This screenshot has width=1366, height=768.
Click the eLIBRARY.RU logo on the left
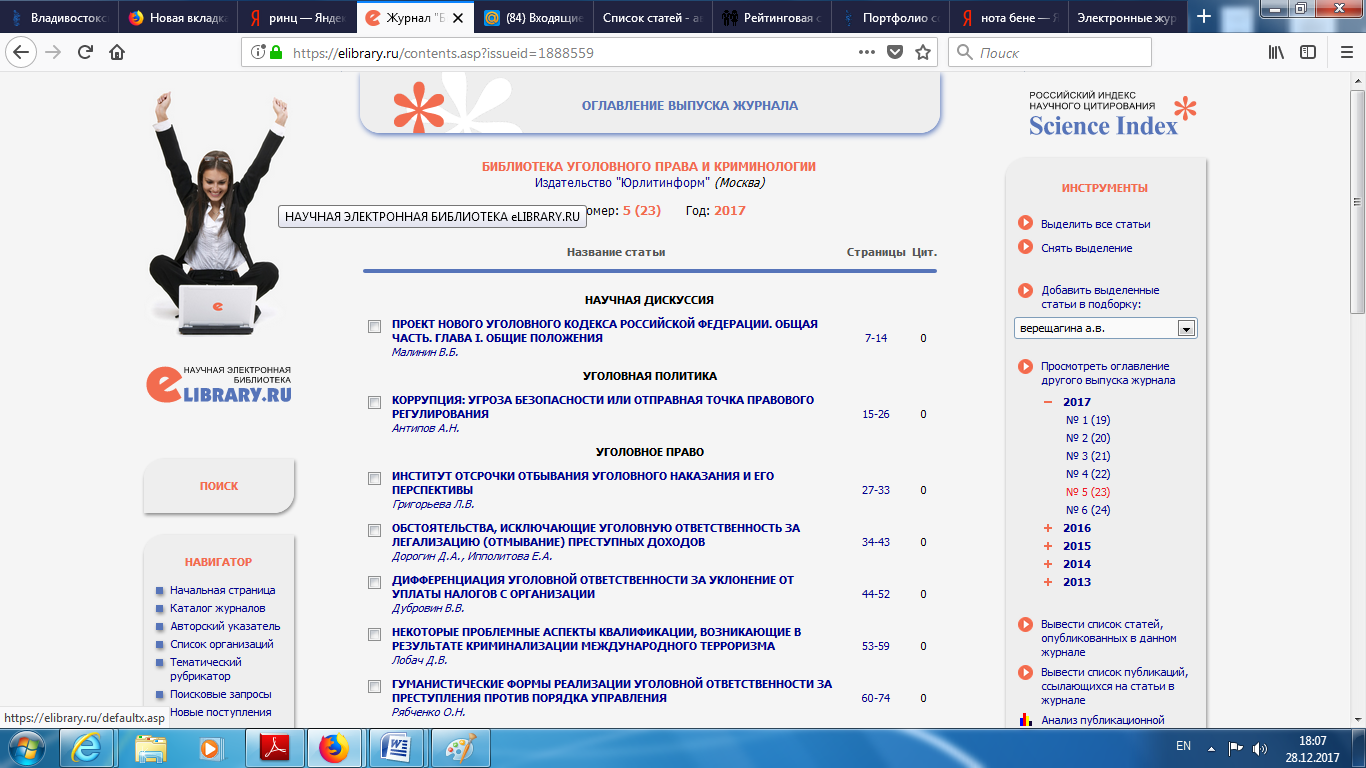[x=219, y=385]
